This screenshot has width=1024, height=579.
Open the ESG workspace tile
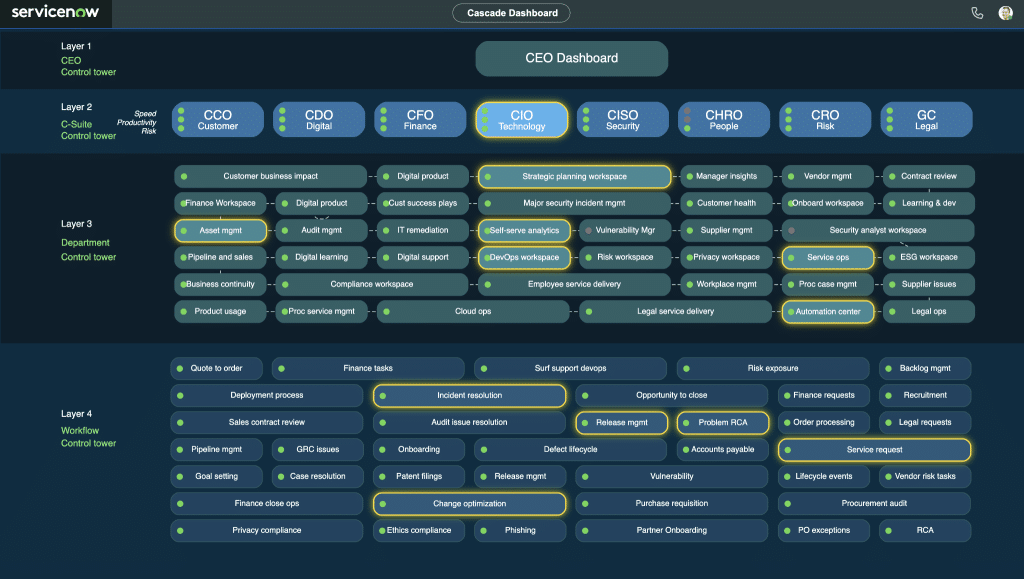929,257
